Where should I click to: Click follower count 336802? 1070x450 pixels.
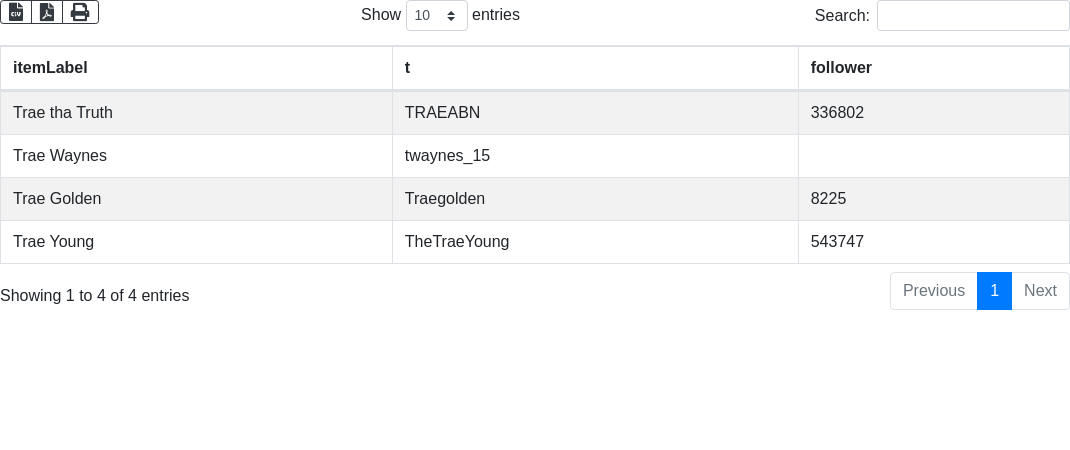(837, 113)
